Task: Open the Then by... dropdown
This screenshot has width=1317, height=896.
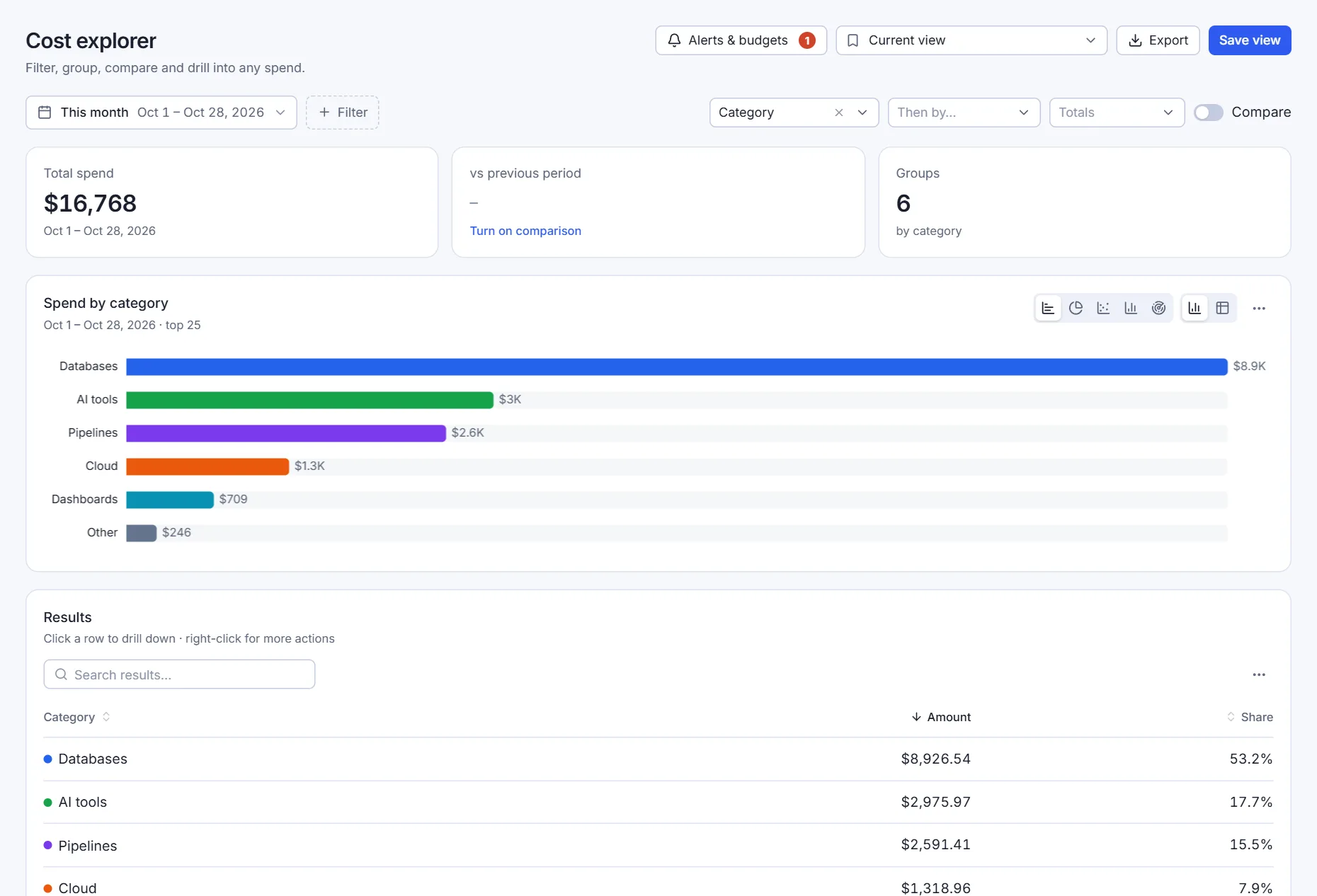Action: [964, 113]
